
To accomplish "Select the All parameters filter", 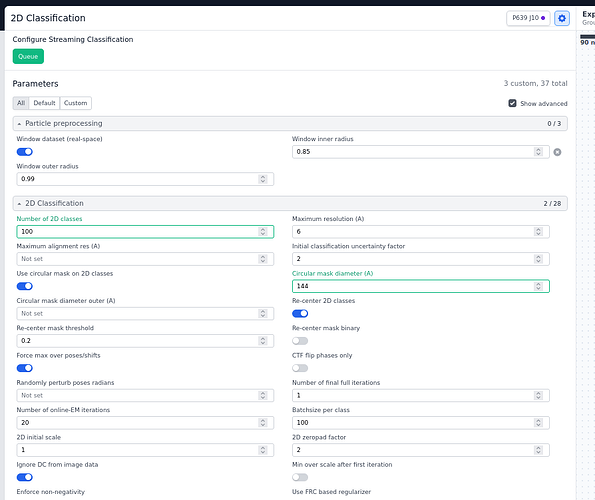I will pyautogui.click(x=21, y=103).
